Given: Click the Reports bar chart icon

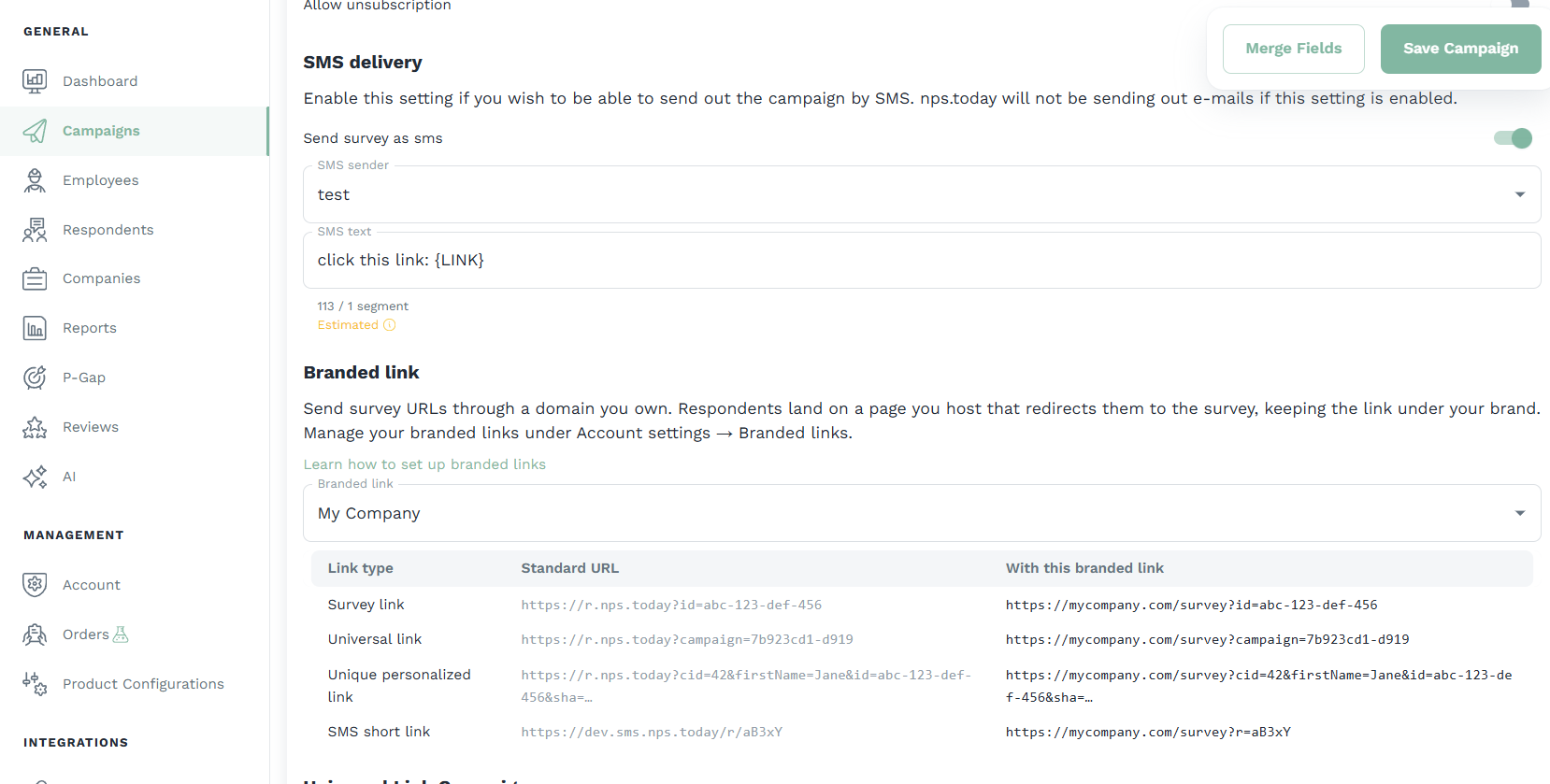Looking at the screenshot, I should 35,328.
